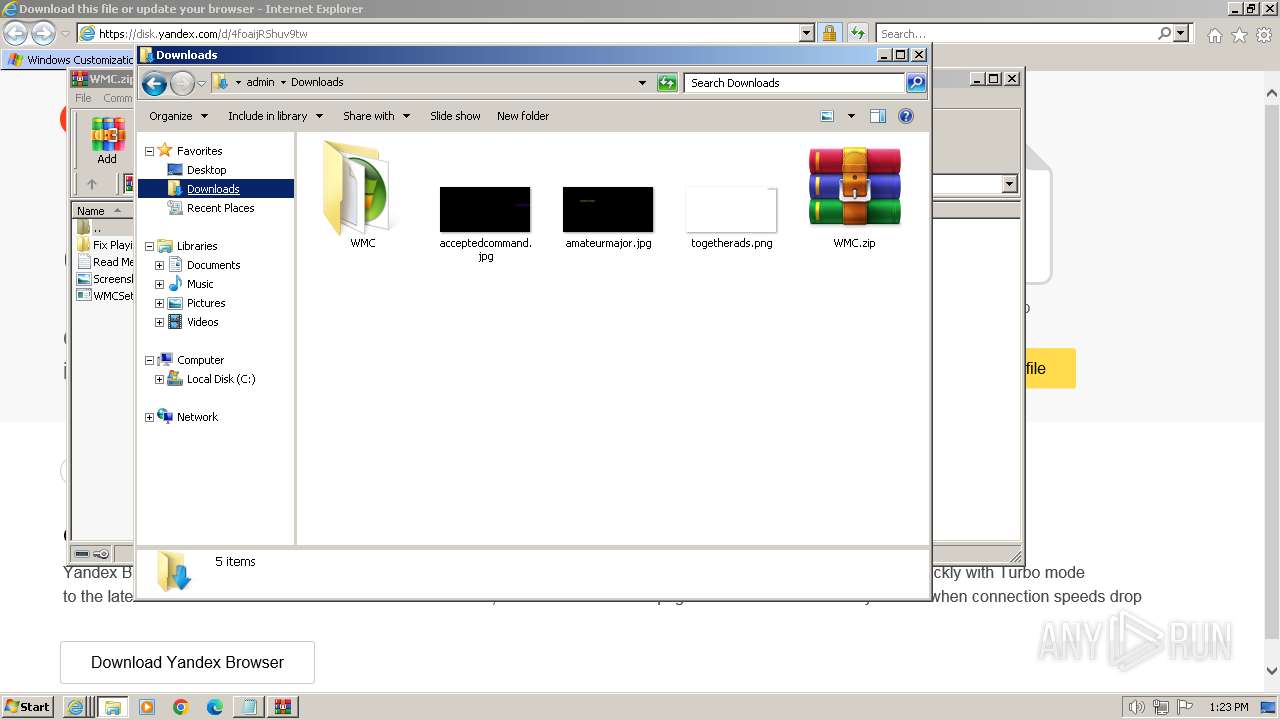
Task: Select Desktop in Favorites
Action: pyautogui.click(x=206, y=170)
